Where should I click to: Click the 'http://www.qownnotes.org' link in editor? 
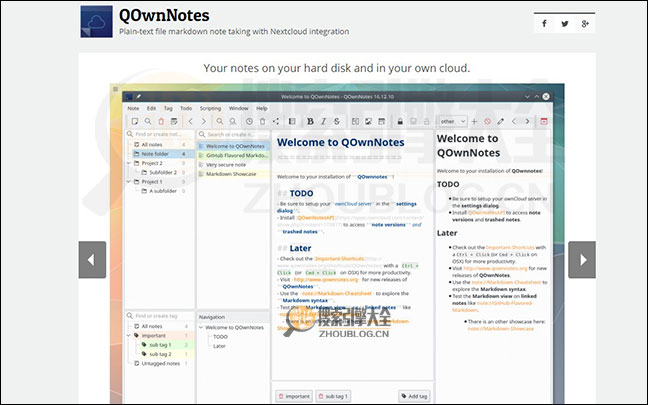pyautogui.click(x=326, y=279)
